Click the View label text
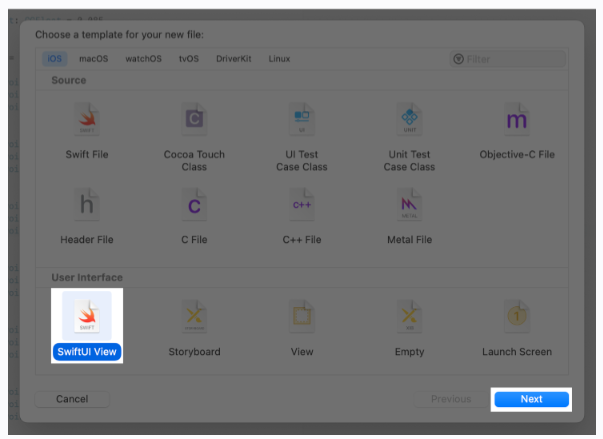Image resolution: width=603 pixels, height=439 pixels. click(302, 352)
